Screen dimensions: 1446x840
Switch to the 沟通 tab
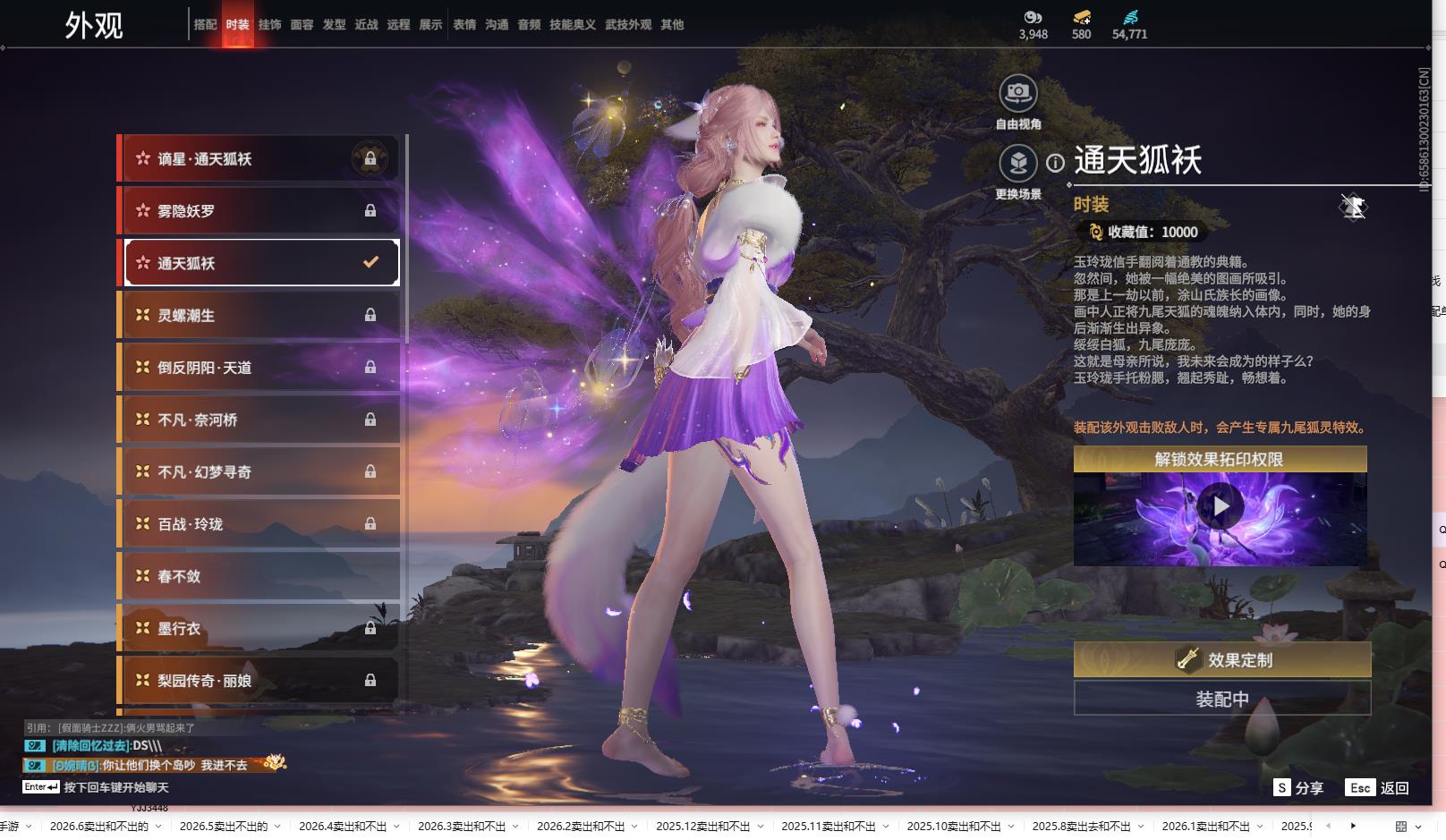pyautogui.click(x=497, y=24)
